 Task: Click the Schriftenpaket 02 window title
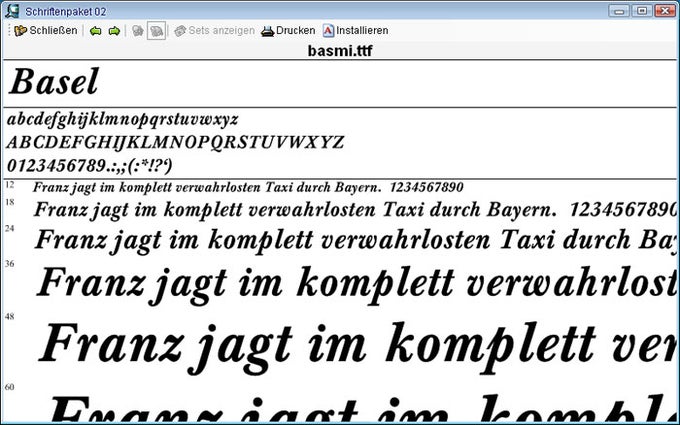pyautogui.click(x=65, y=11)
